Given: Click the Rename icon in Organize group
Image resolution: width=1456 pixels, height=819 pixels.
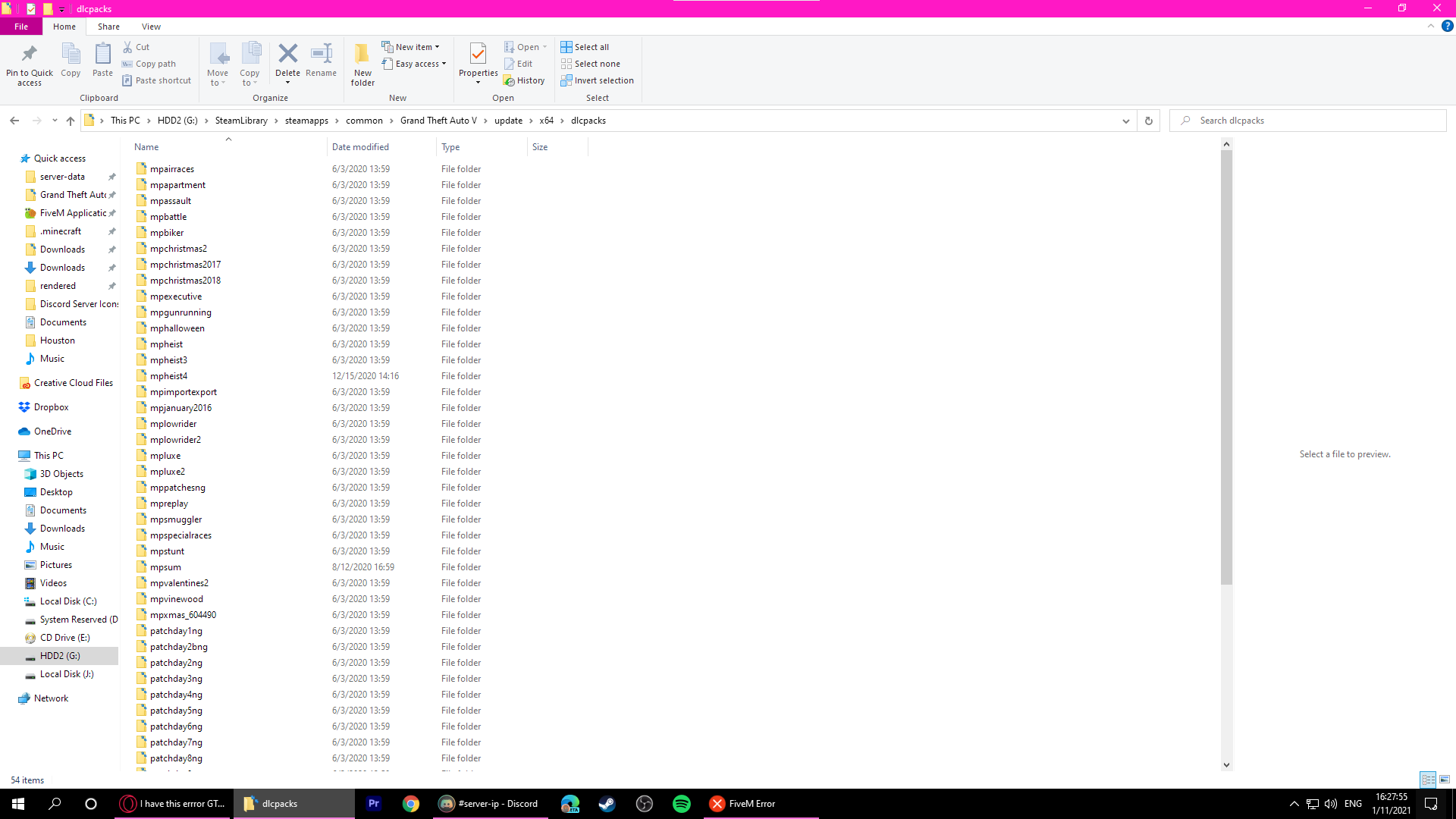Looking at the screenshot, I should (x=321, y=55).
